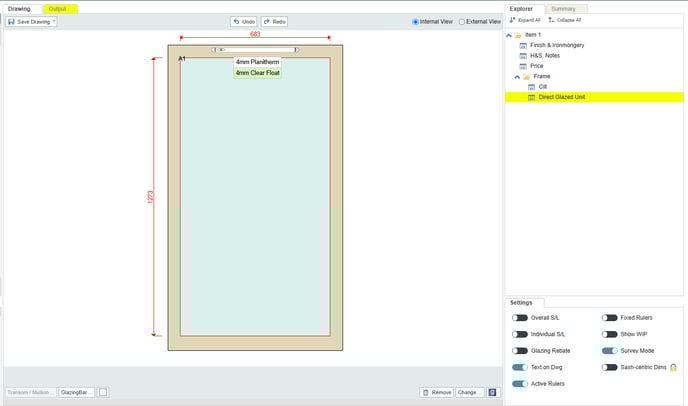Open the Summary tab
Image resolution: width=688 pixels, height=406 pixels.
click(x=563, y=8)
